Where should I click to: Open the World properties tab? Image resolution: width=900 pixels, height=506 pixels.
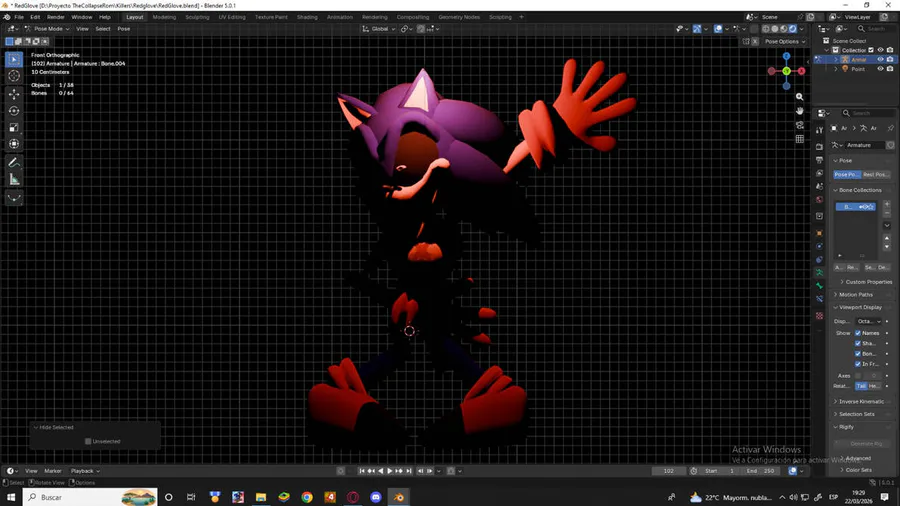820,200
